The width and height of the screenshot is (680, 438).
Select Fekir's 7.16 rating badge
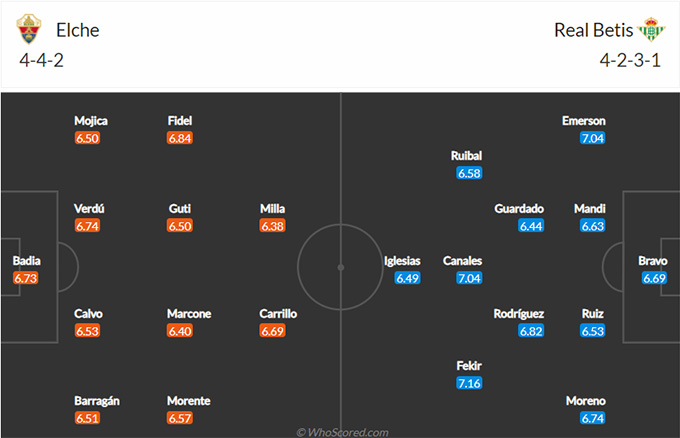tap(469, 383)
